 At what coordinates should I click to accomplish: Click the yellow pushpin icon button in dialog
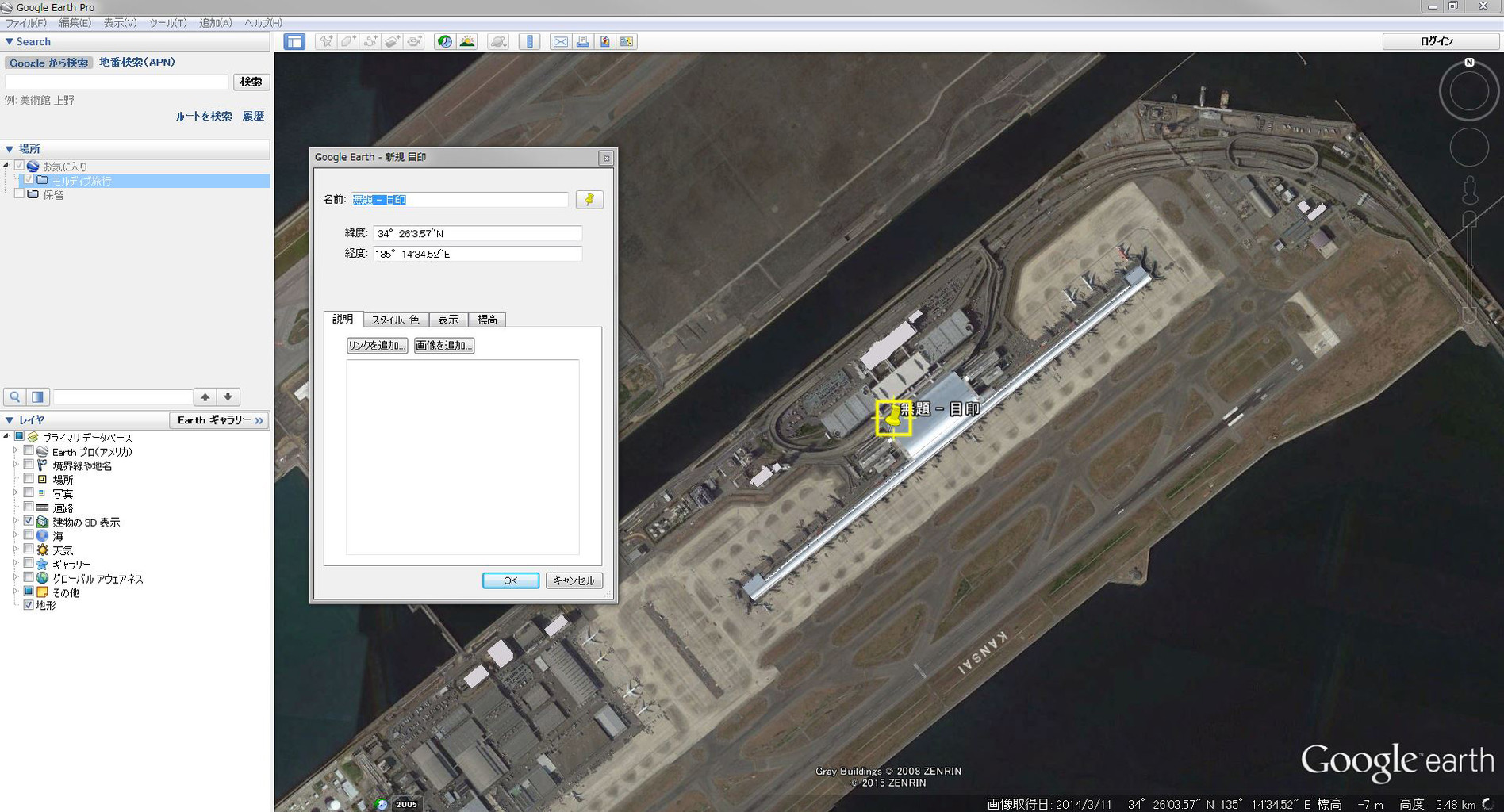coord(589,200)
